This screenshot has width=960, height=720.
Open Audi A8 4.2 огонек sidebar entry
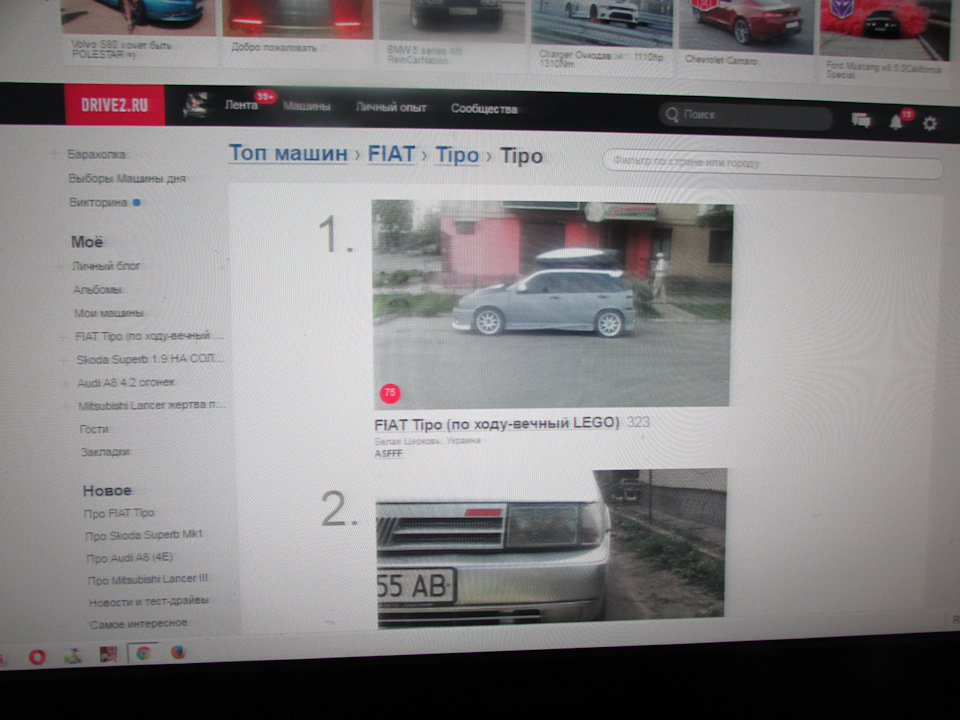pos(126,383)
